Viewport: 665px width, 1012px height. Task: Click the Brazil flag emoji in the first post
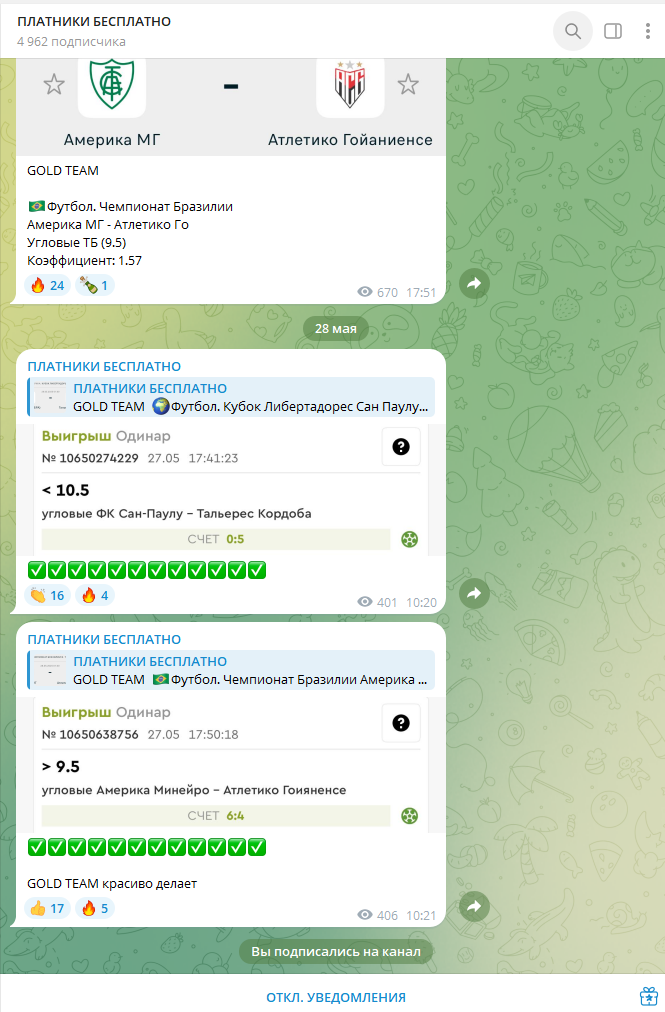click(36, 207)
